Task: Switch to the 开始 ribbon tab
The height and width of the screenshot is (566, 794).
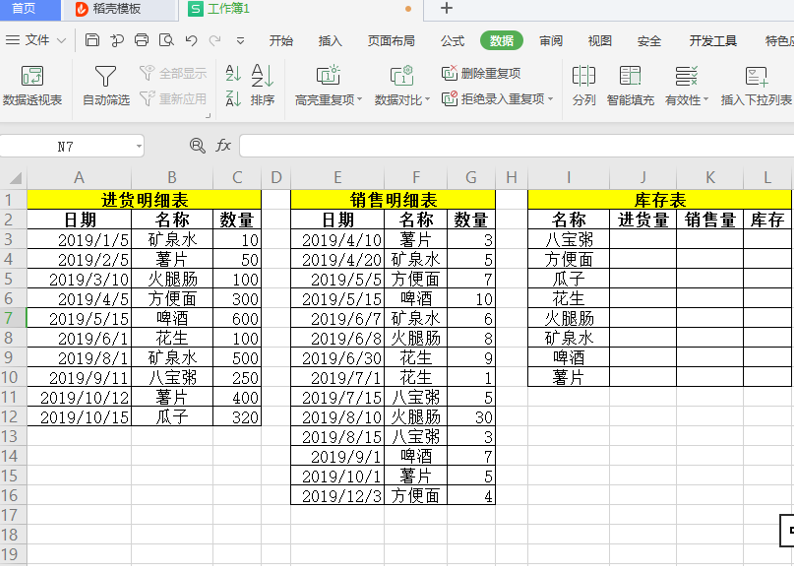Action: coord(281,41)
